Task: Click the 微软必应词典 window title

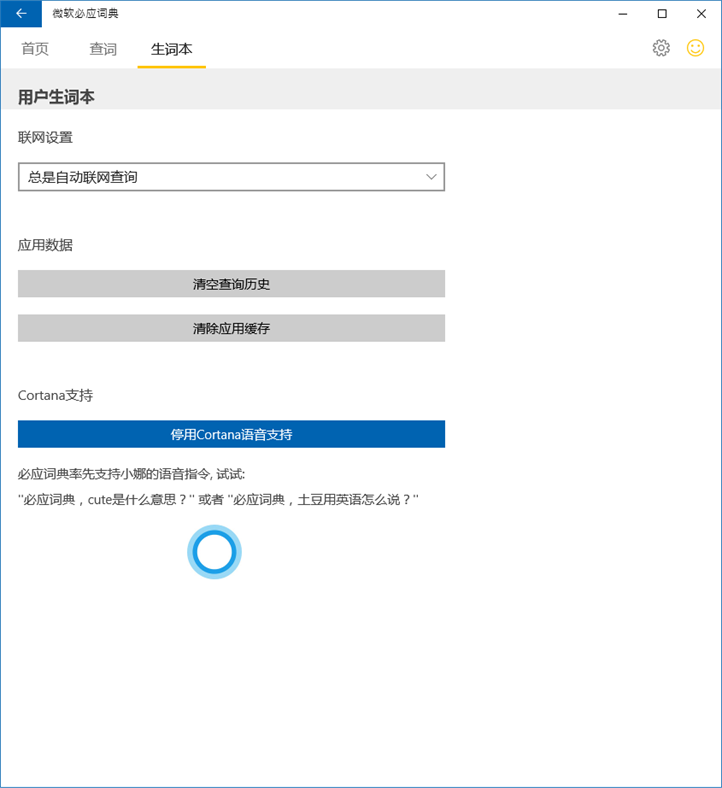Action: click(x=85, y=14)
